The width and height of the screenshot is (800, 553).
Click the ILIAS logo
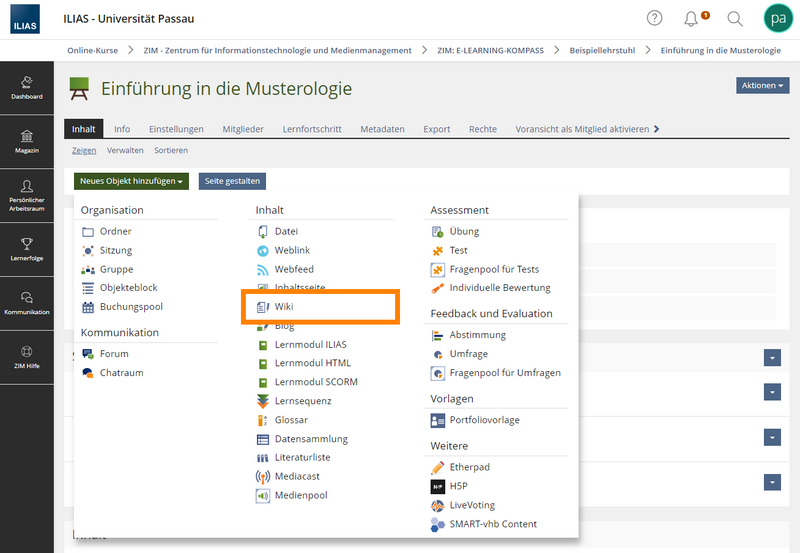(x=25, y=19)
